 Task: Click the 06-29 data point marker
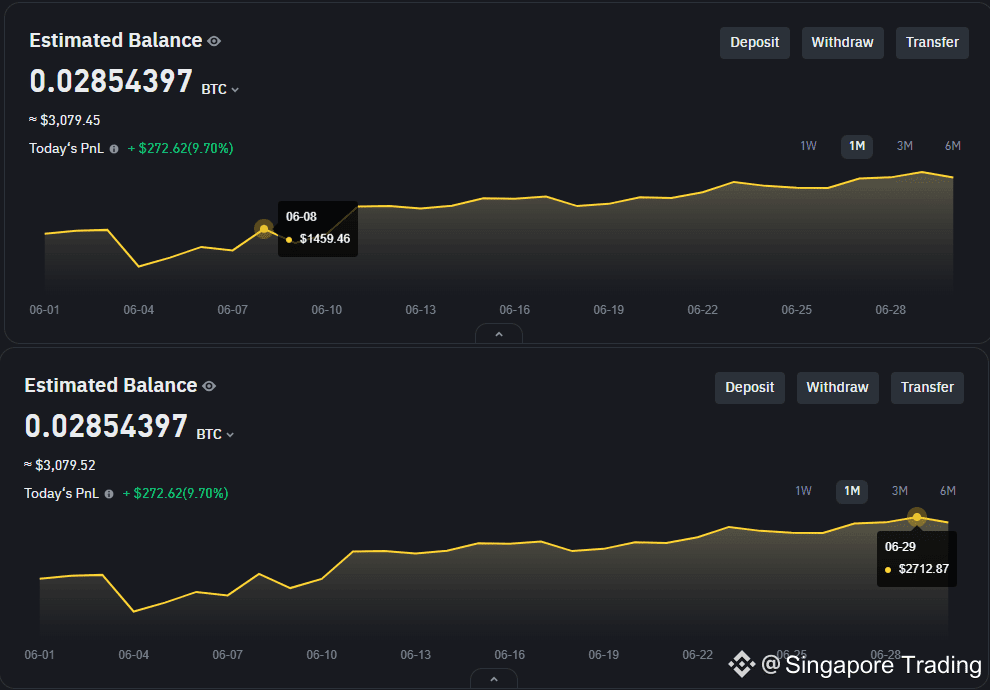pos(917,517)
